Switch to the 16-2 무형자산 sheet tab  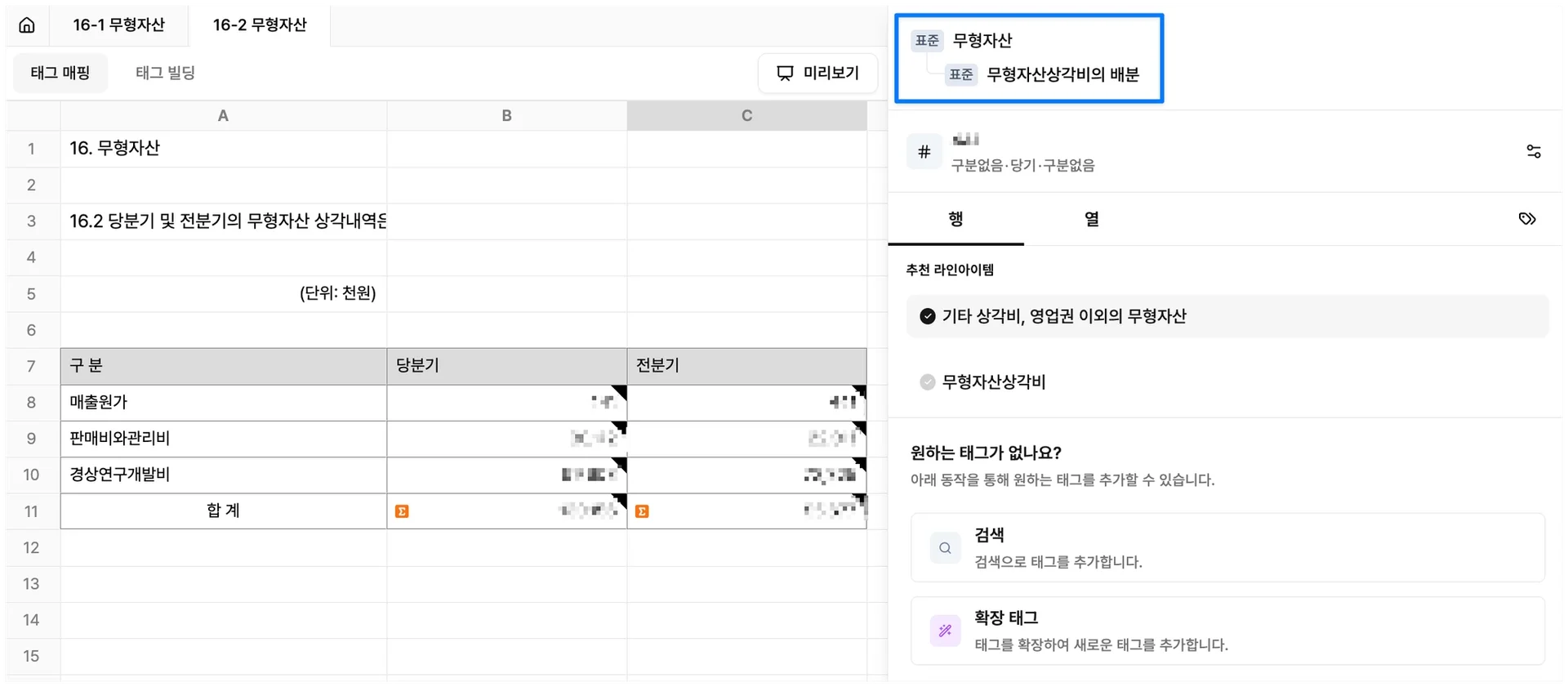coord(260,25)
